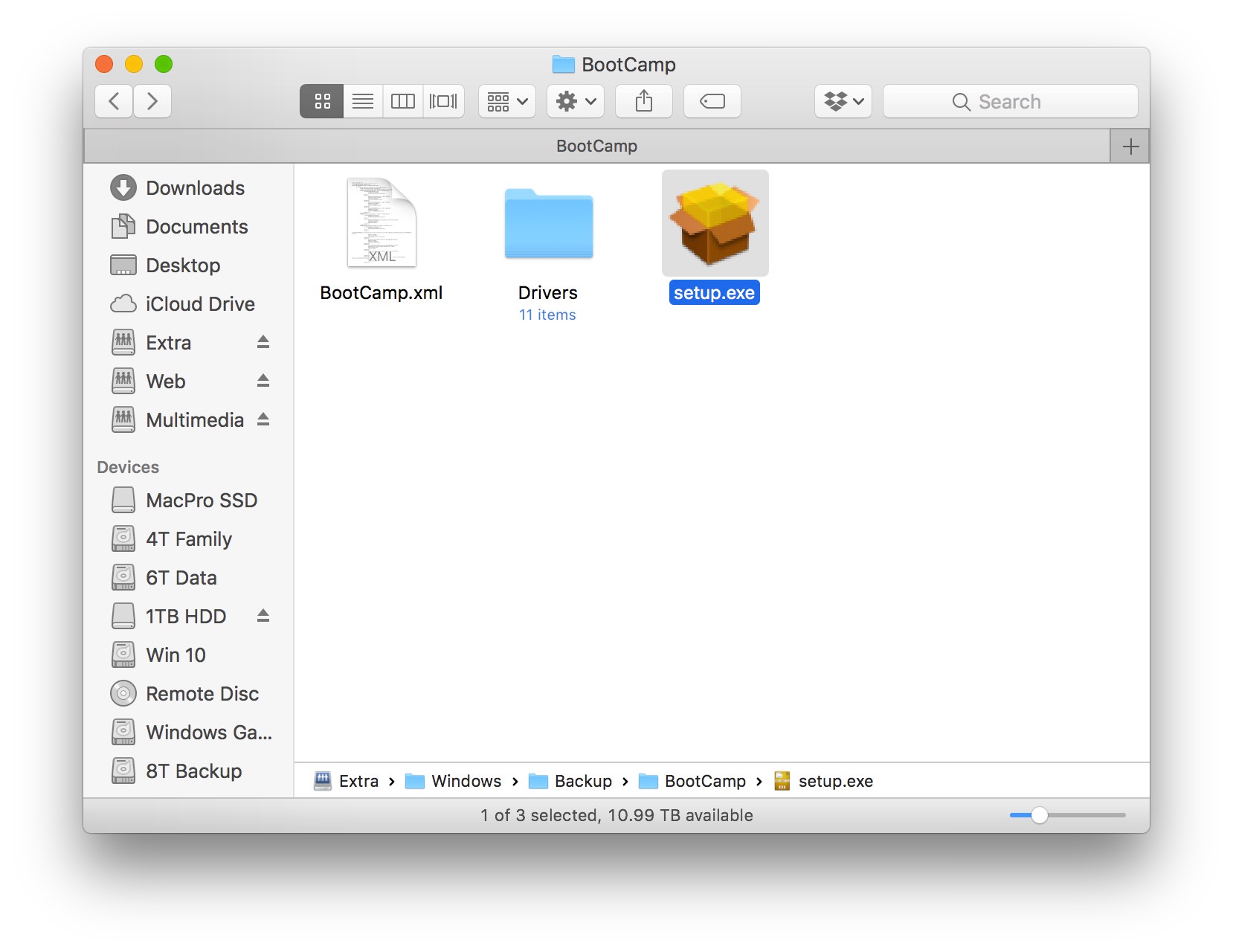The image size is (1233, 952).
Task: Click the green zoom window button
Action: [164, 65]
